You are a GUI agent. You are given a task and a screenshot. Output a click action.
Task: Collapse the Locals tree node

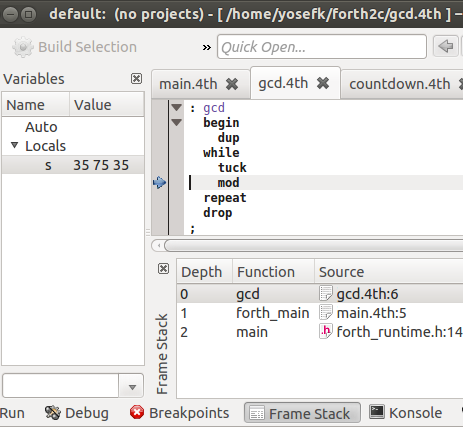point(14,145)
